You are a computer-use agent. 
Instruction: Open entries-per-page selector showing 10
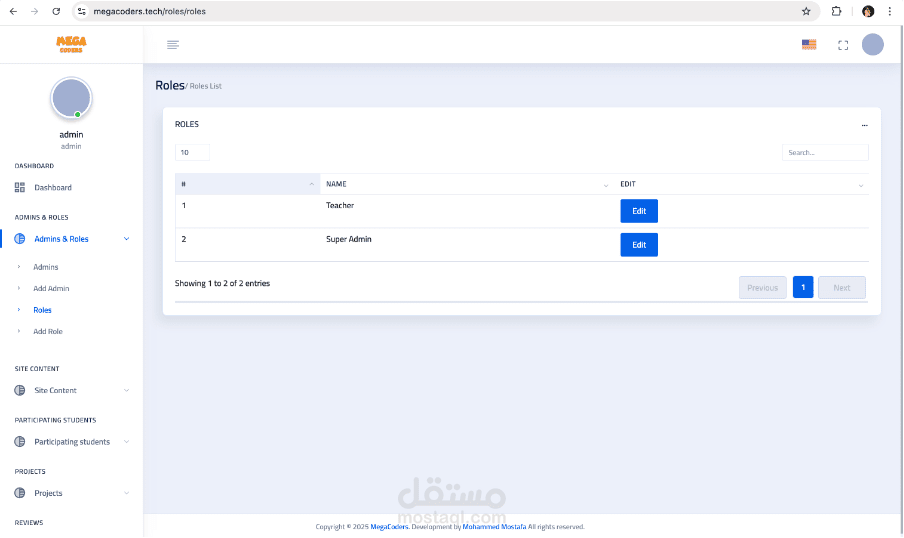coord(192,152)
